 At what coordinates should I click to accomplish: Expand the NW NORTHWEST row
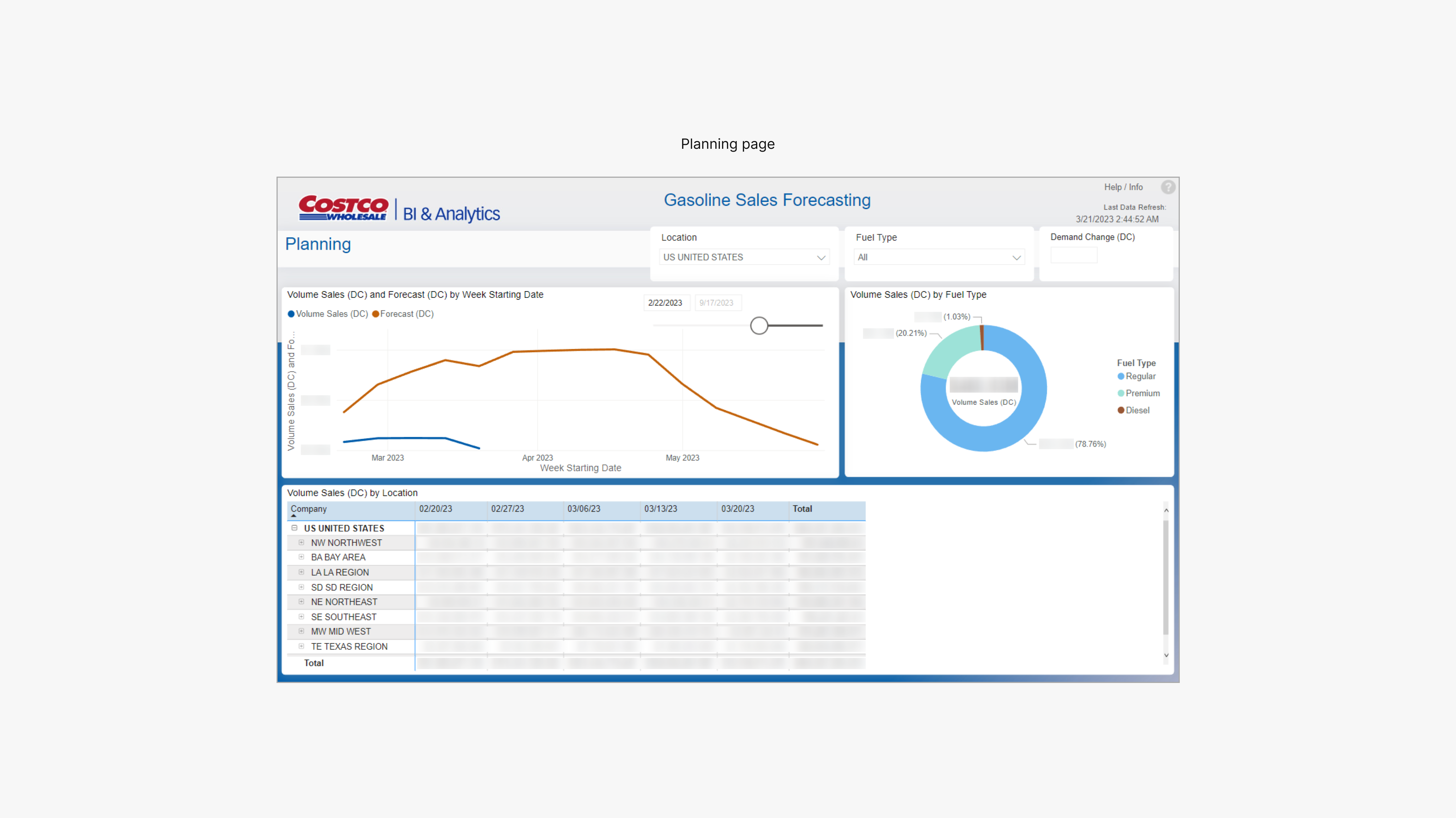301,542
